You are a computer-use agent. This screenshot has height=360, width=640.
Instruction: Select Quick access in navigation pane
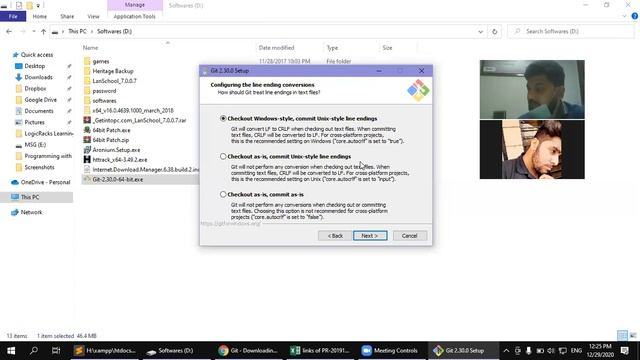(37, 55)
